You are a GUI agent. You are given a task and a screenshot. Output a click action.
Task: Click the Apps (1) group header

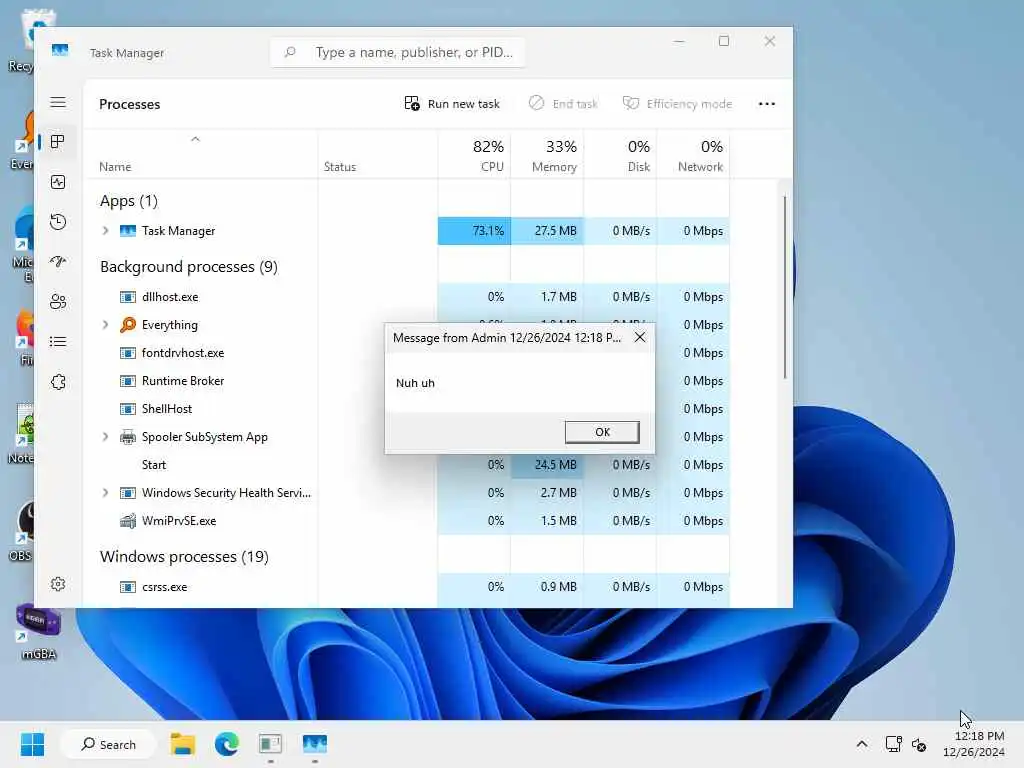(x=129, y=201)
